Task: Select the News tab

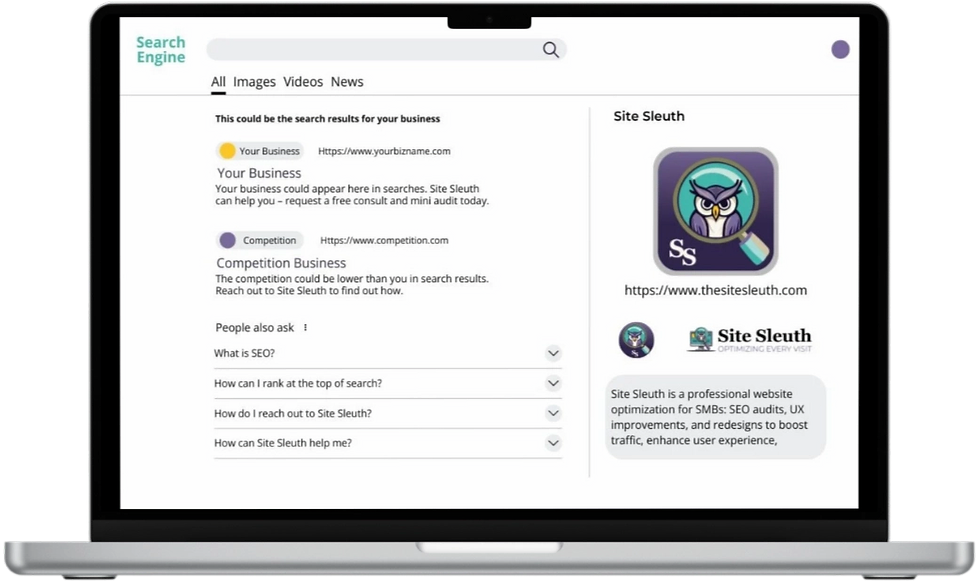Action: (347, 82)
